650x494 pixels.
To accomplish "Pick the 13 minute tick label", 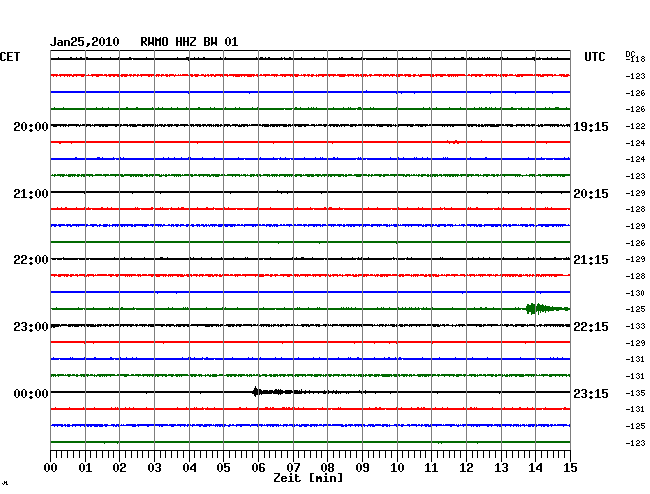I will [501, 467].
